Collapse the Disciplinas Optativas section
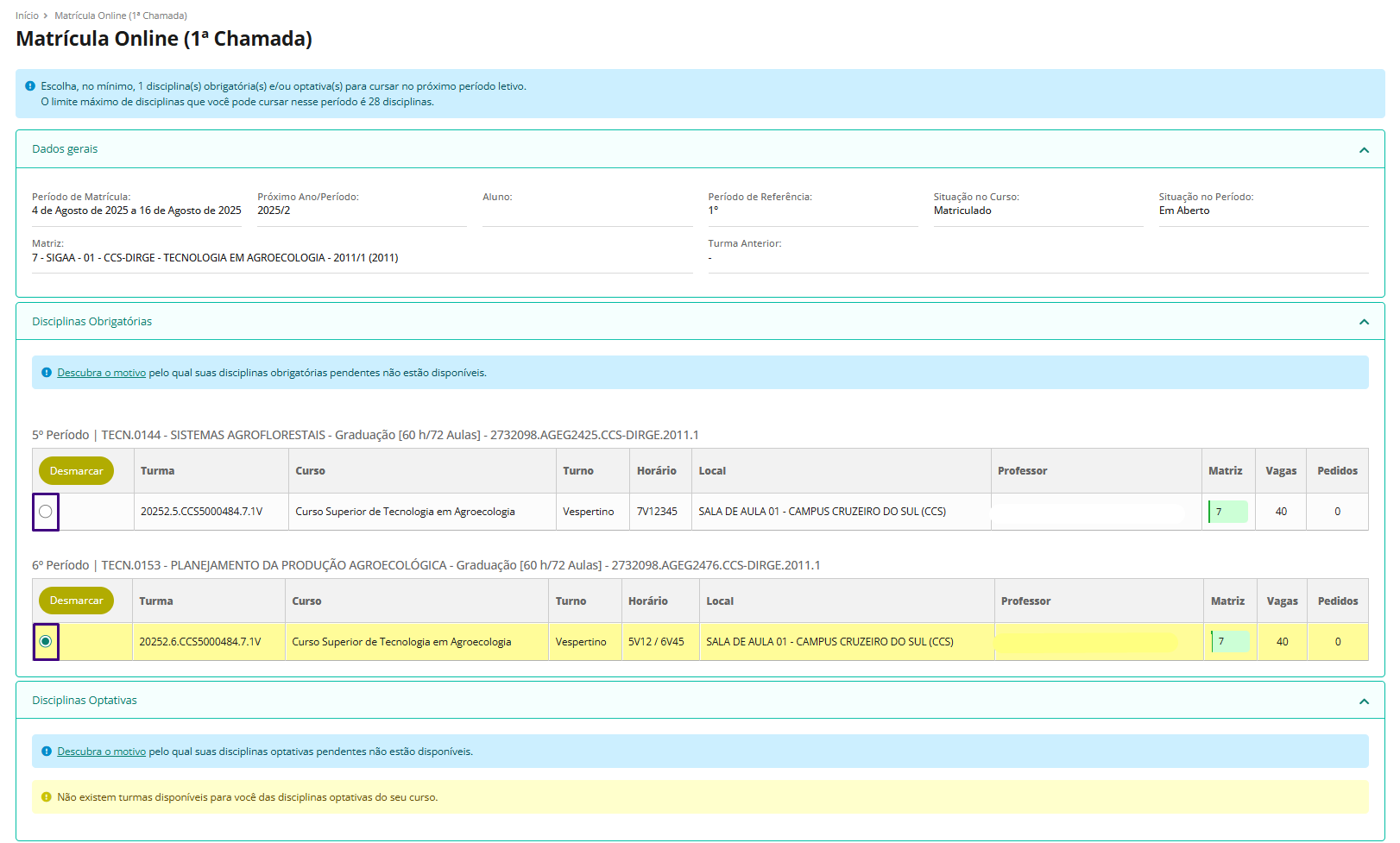The image size is (1400, 843). pos(1364,701)
